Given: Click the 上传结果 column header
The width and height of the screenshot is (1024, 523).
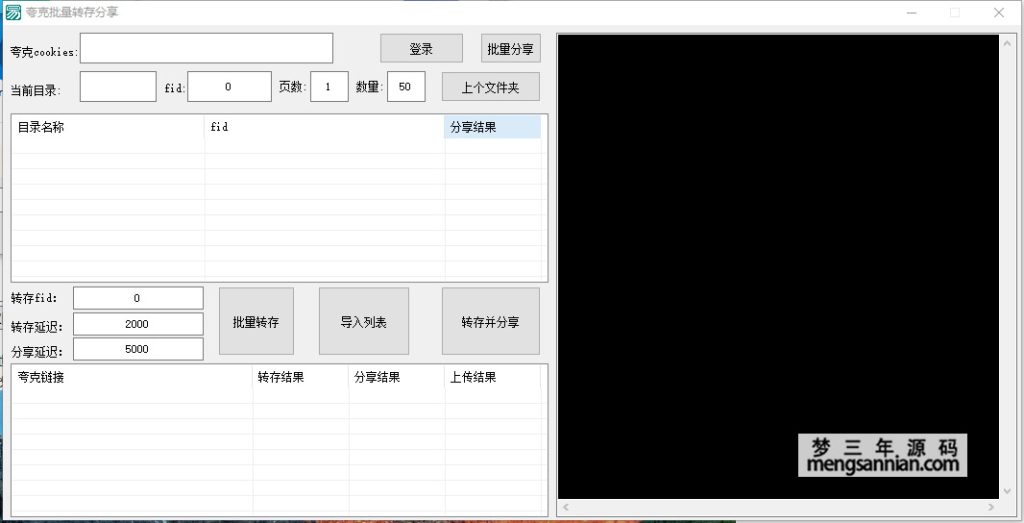Looking at the screenshot, I should (493, 377).
